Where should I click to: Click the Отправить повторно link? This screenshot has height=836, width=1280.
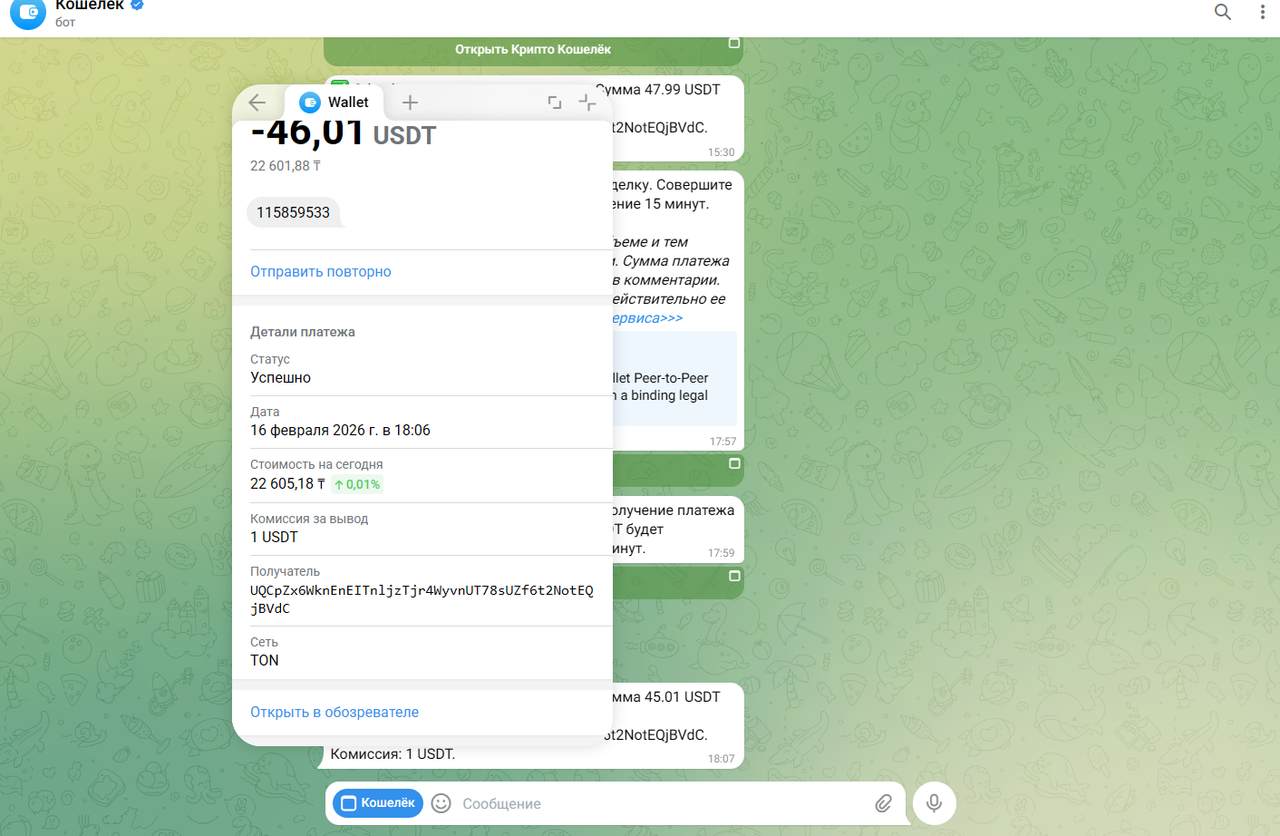321,272
